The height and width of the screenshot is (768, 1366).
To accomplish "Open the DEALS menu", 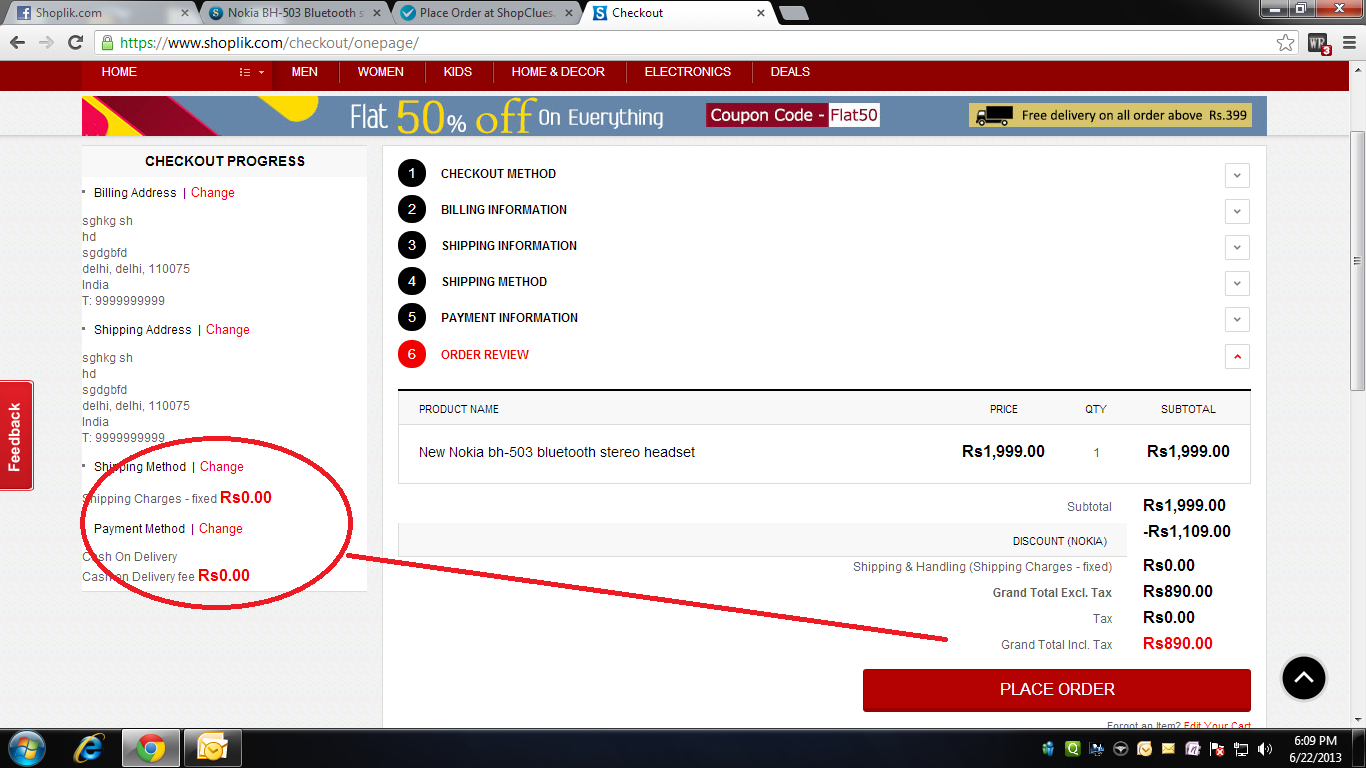I will (x=790, y=72).
